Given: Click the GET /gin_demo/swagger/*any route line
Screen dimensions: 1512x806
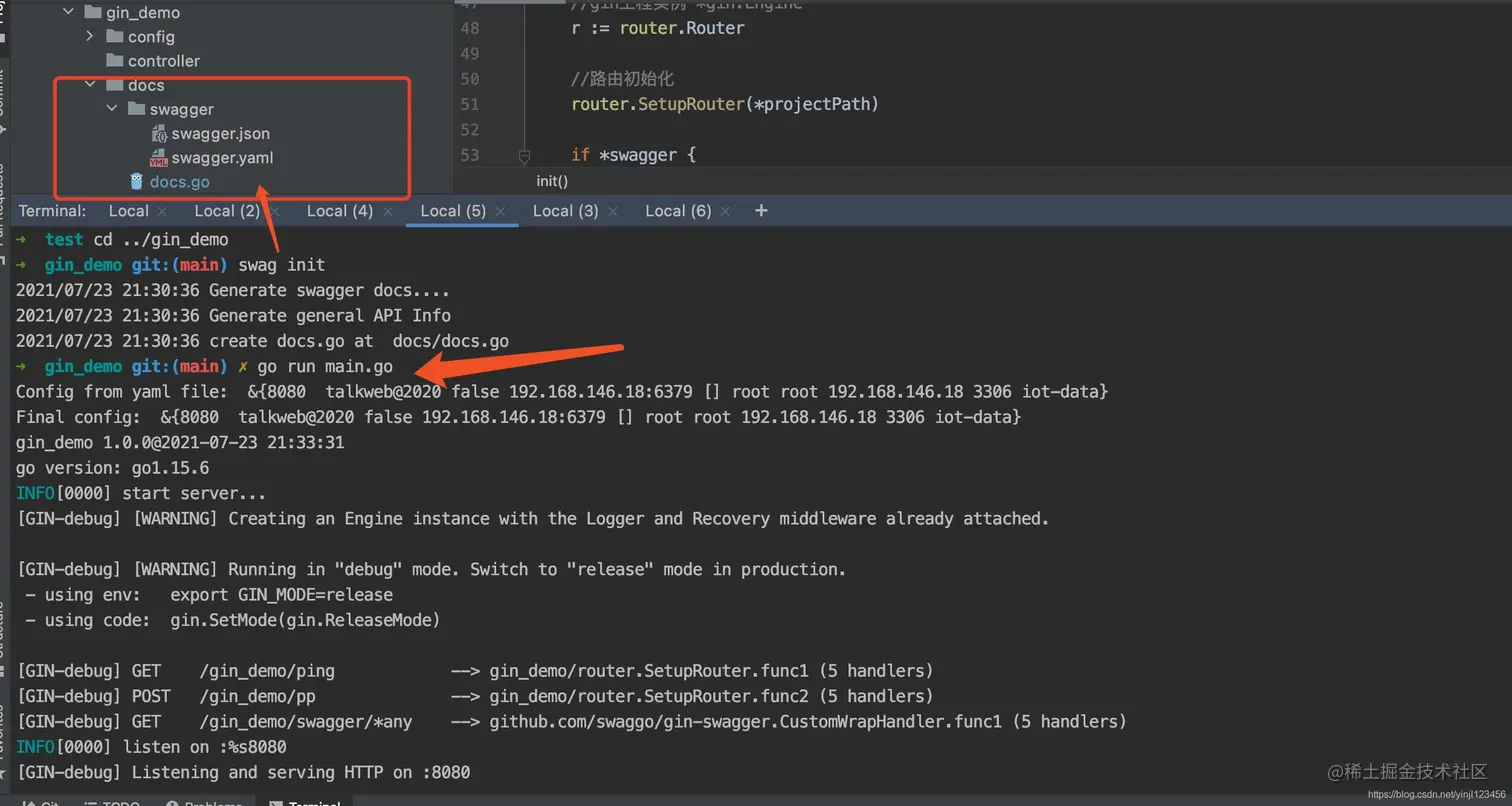Looking at the screenshot, I should 572,722.
